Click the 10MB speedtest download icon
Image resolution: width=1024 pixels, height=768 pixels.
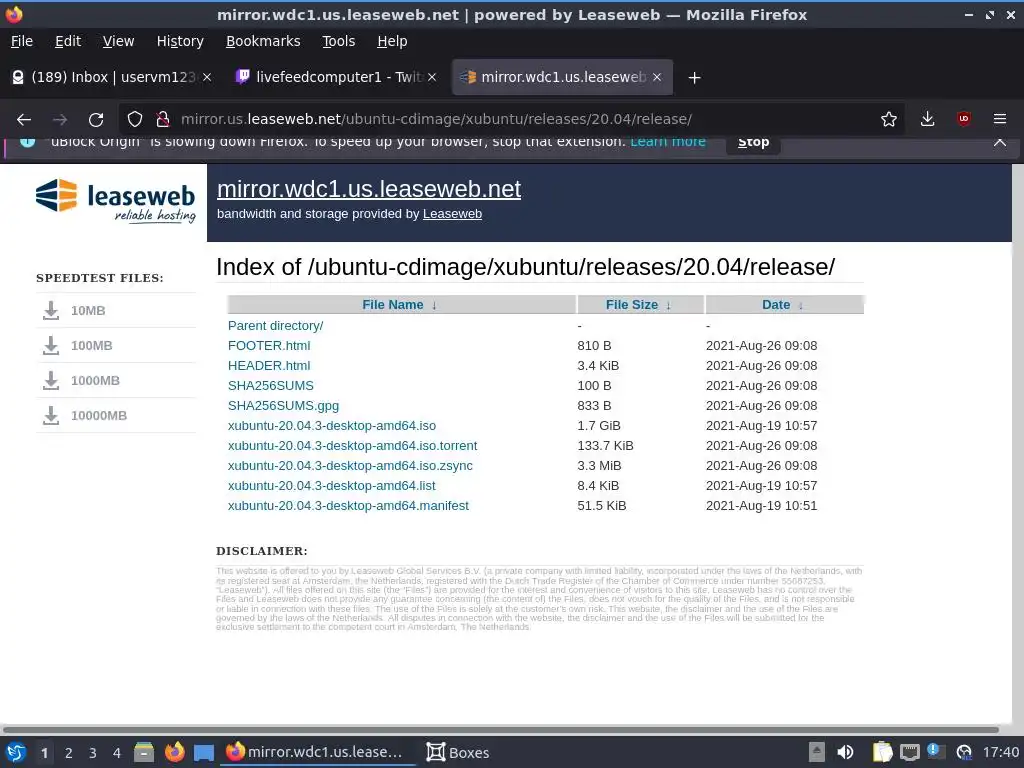pyautogui.click(x=51, y=310)
